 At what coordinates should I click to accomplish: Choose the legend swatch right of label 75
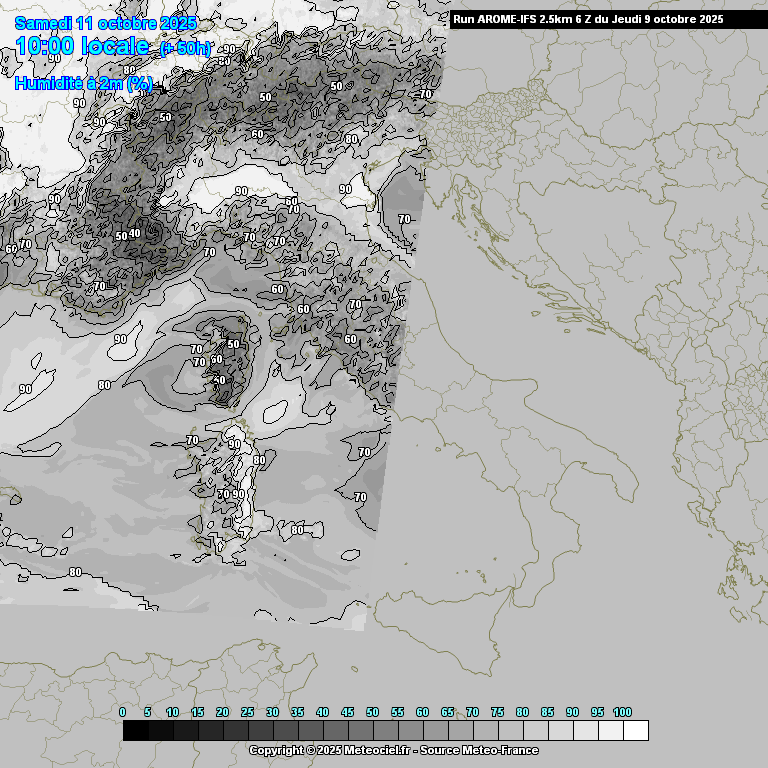510,731
